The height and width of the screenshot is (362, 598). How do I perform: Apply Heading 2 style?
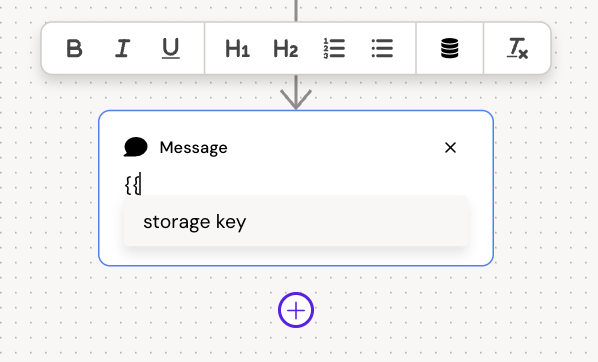pyautogui.click(x=285, y=48)
